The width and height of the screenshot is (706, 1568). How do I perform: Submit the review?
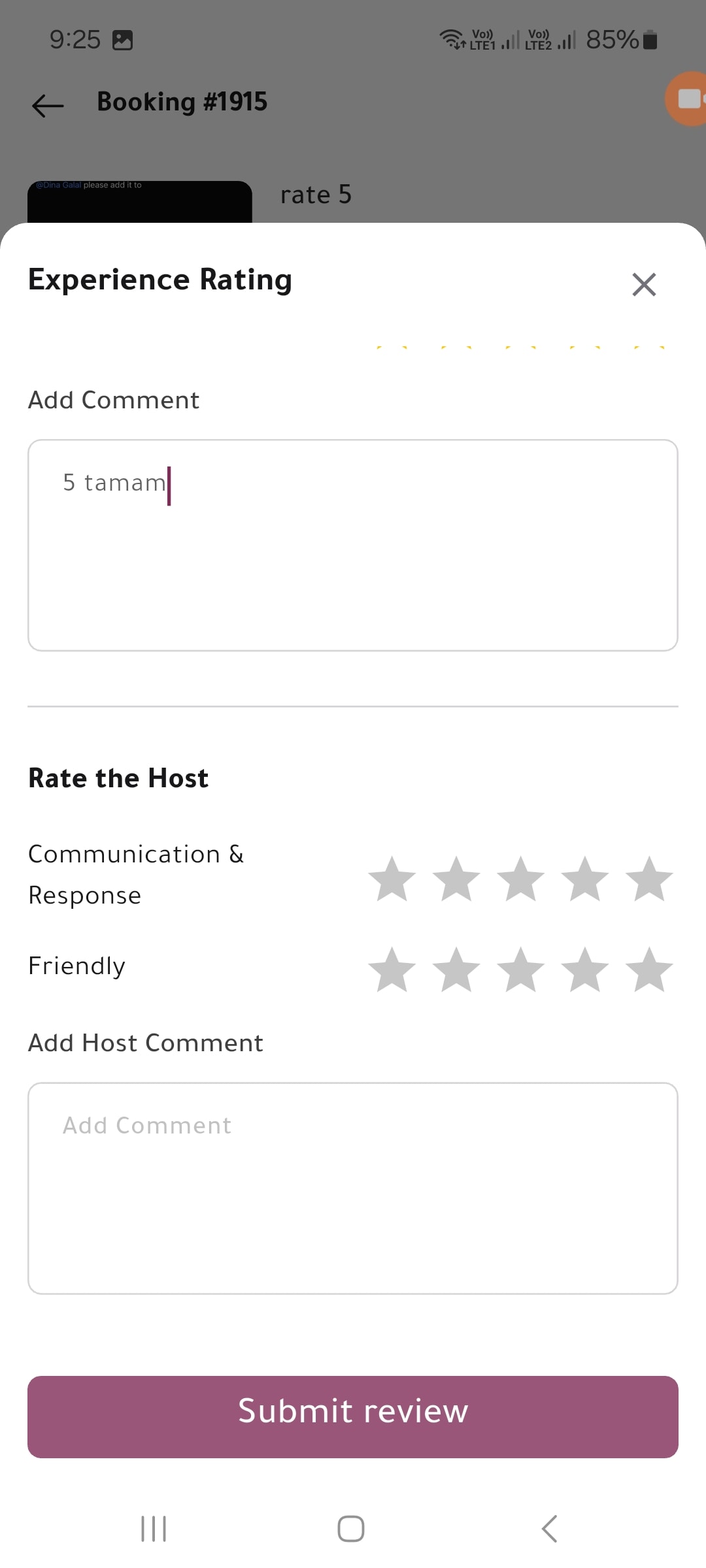[x=353, y=1416]
